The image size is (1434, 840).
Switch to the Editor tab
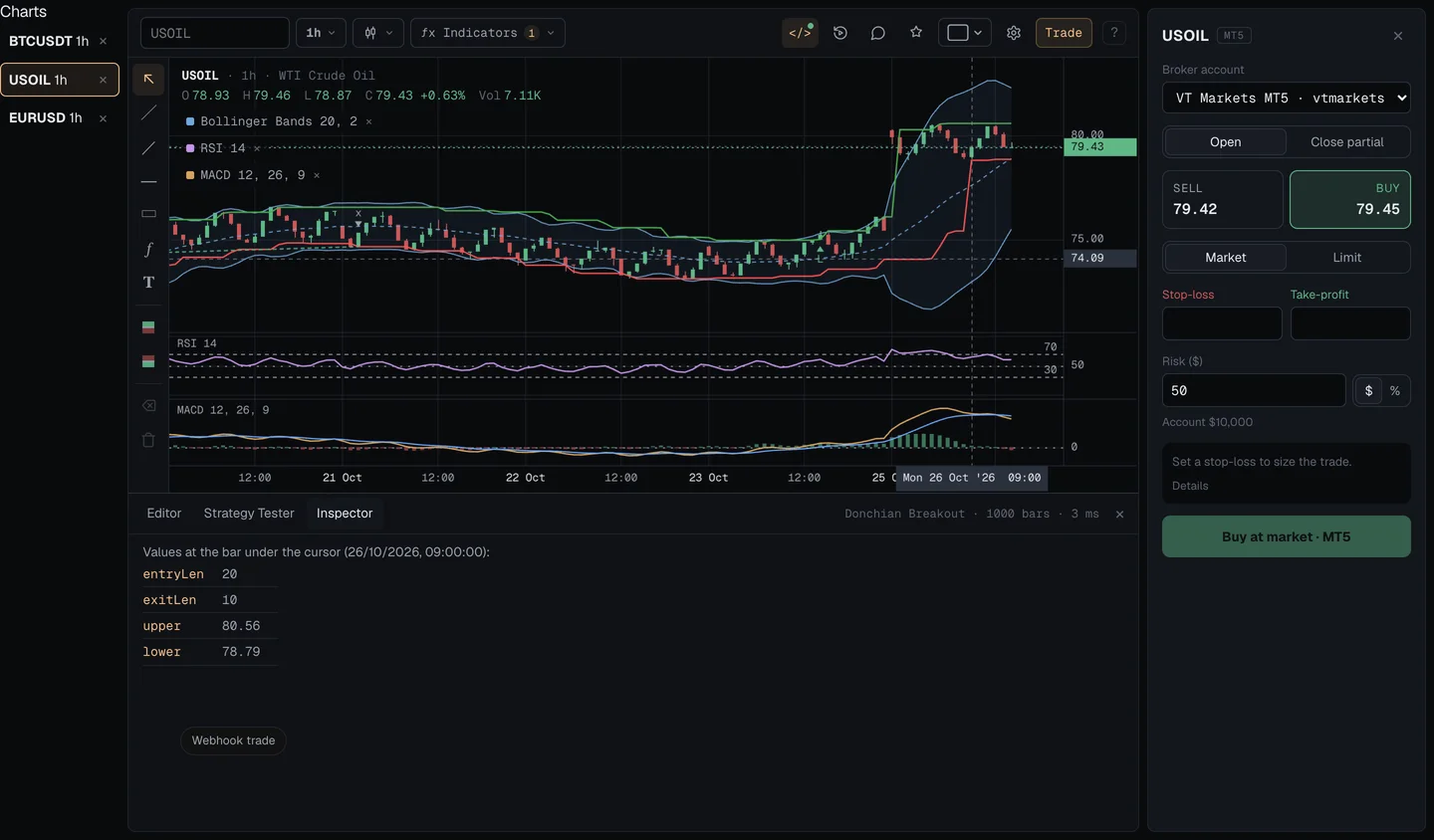pos(164,514)
